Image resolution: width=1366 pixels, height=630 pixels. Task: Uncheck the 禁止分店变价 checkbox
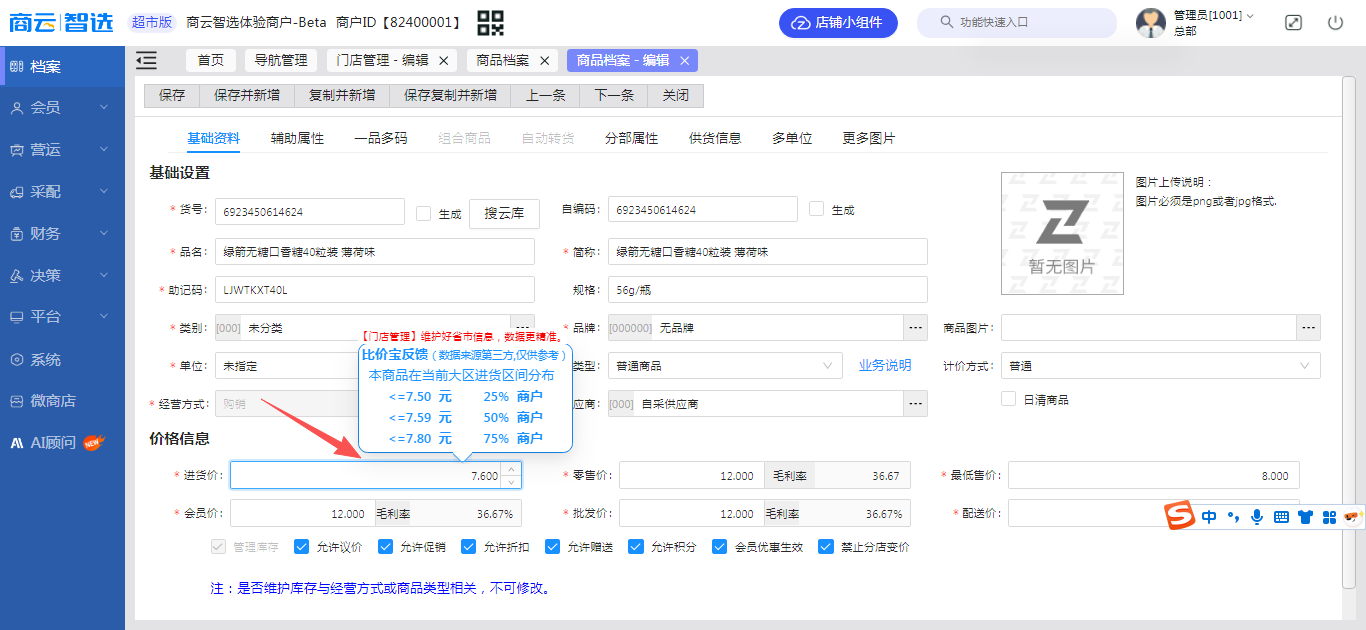coord(826,547)
